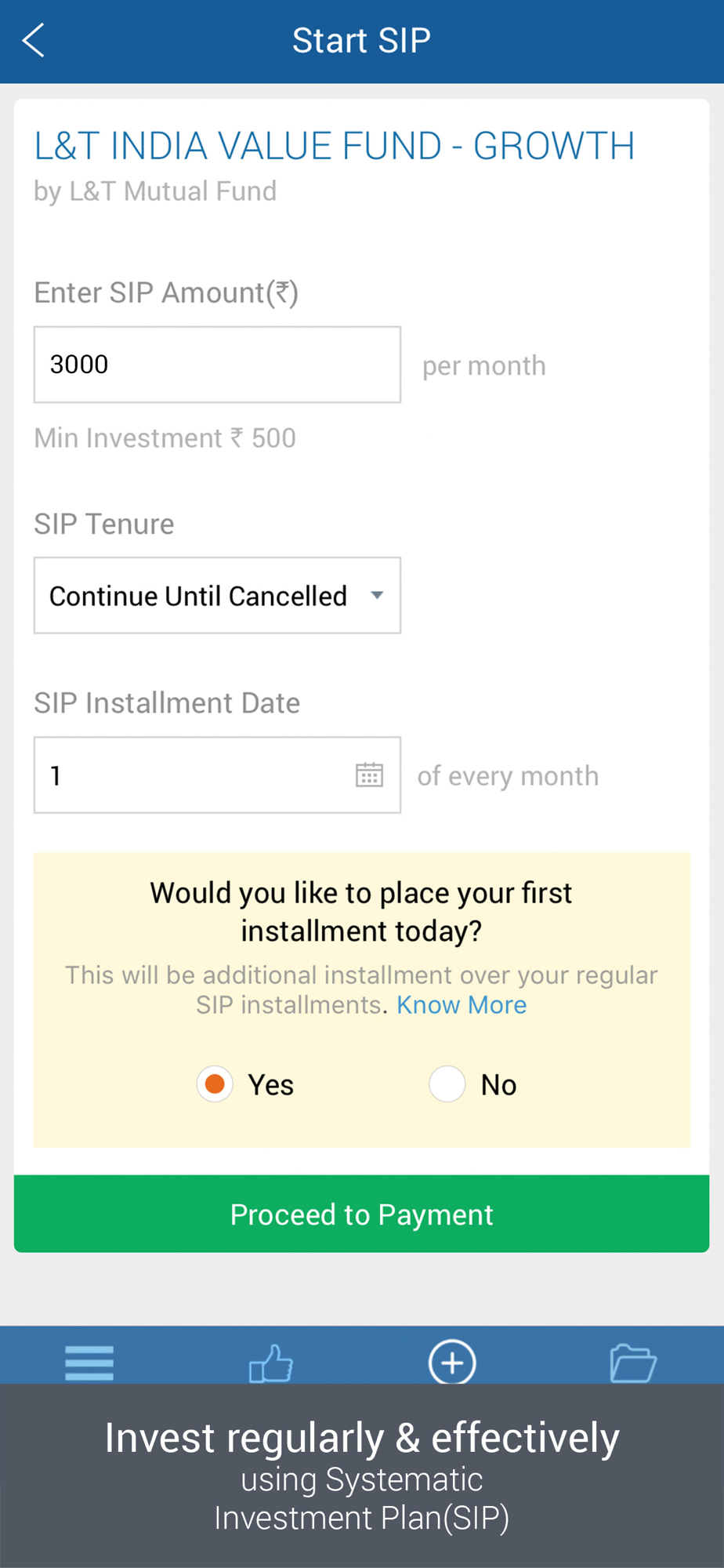Tap the thumbs-up icon

click(270, 1363)
